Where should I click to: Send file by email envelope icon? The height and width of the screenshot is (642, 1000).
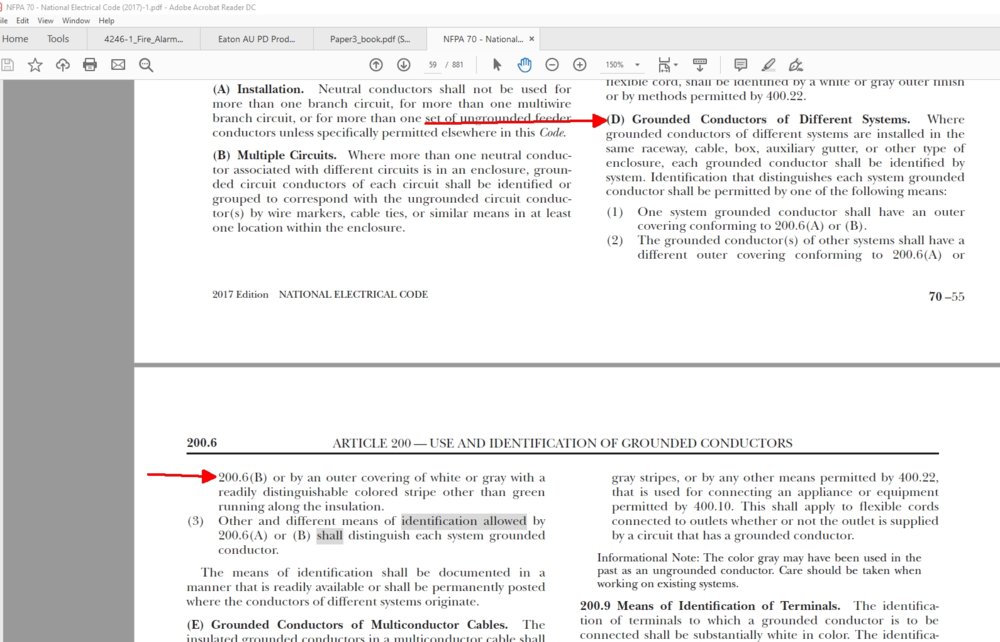[x=118, y=64]
